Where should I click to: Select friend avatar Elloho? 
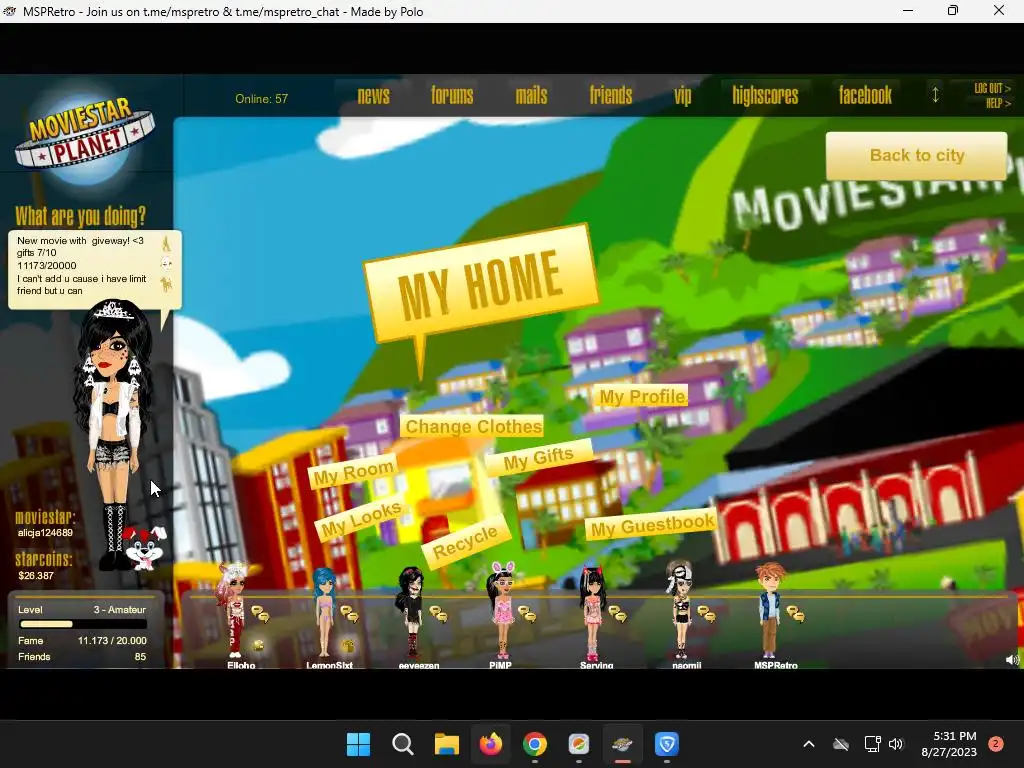[x=234, y=612]
